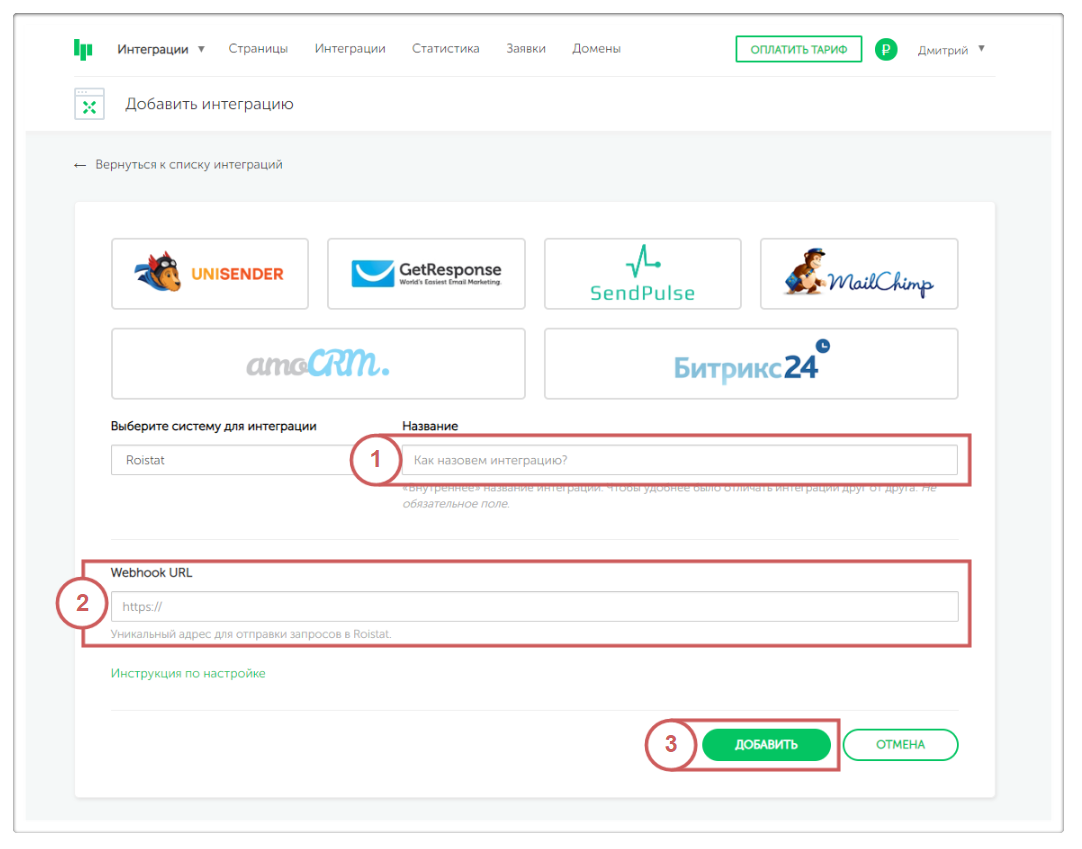
Task: Click the ОТМЕНА button
Action: (x=900, y=744)
